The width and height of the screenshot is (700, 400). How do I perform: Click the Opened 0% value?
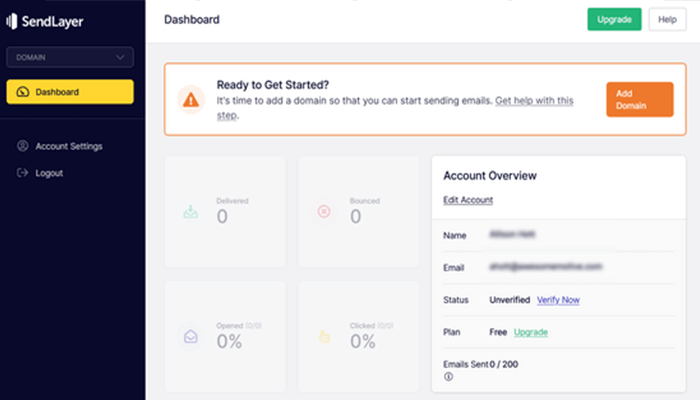pyautogui.click(x=229, y=342)
